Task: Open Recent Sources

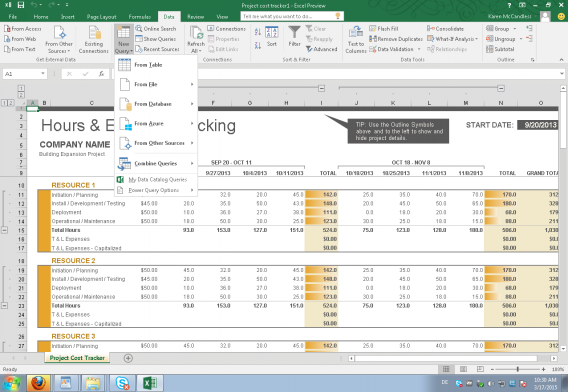Action: point(157,49)
